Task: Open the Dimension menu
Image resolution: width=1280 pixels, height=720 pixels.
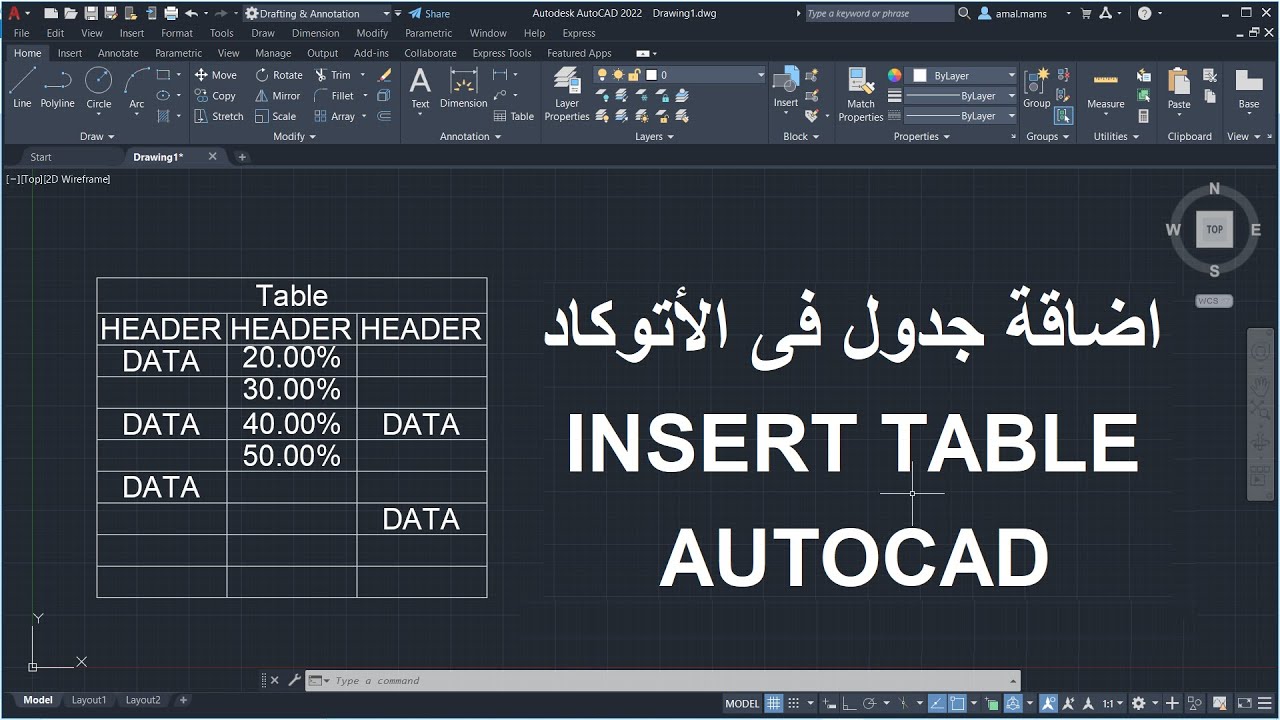Action: (315, 33)
